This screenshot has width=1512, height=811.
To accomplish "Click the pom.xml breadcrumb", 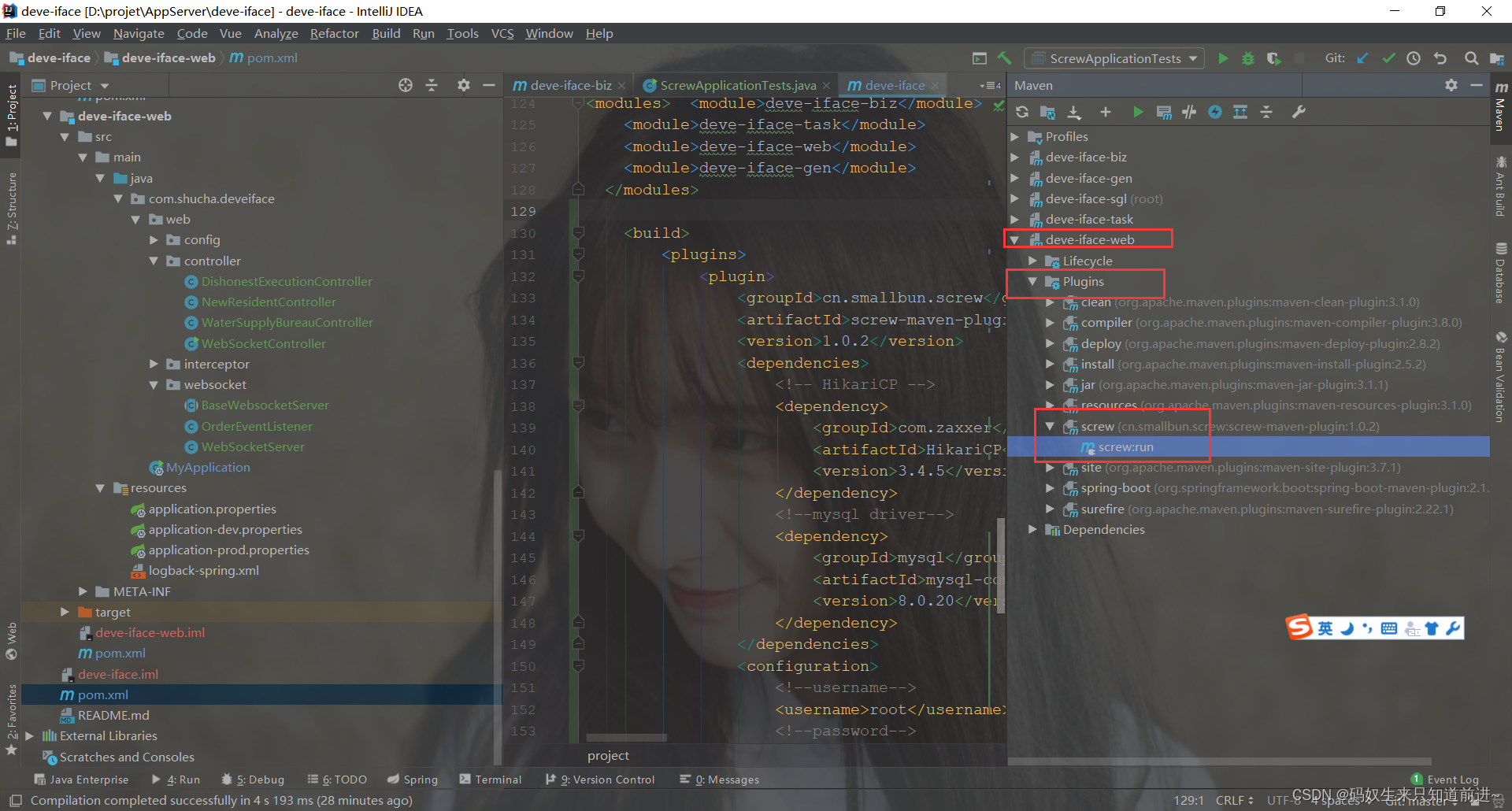I will click(x=272, y=57).
